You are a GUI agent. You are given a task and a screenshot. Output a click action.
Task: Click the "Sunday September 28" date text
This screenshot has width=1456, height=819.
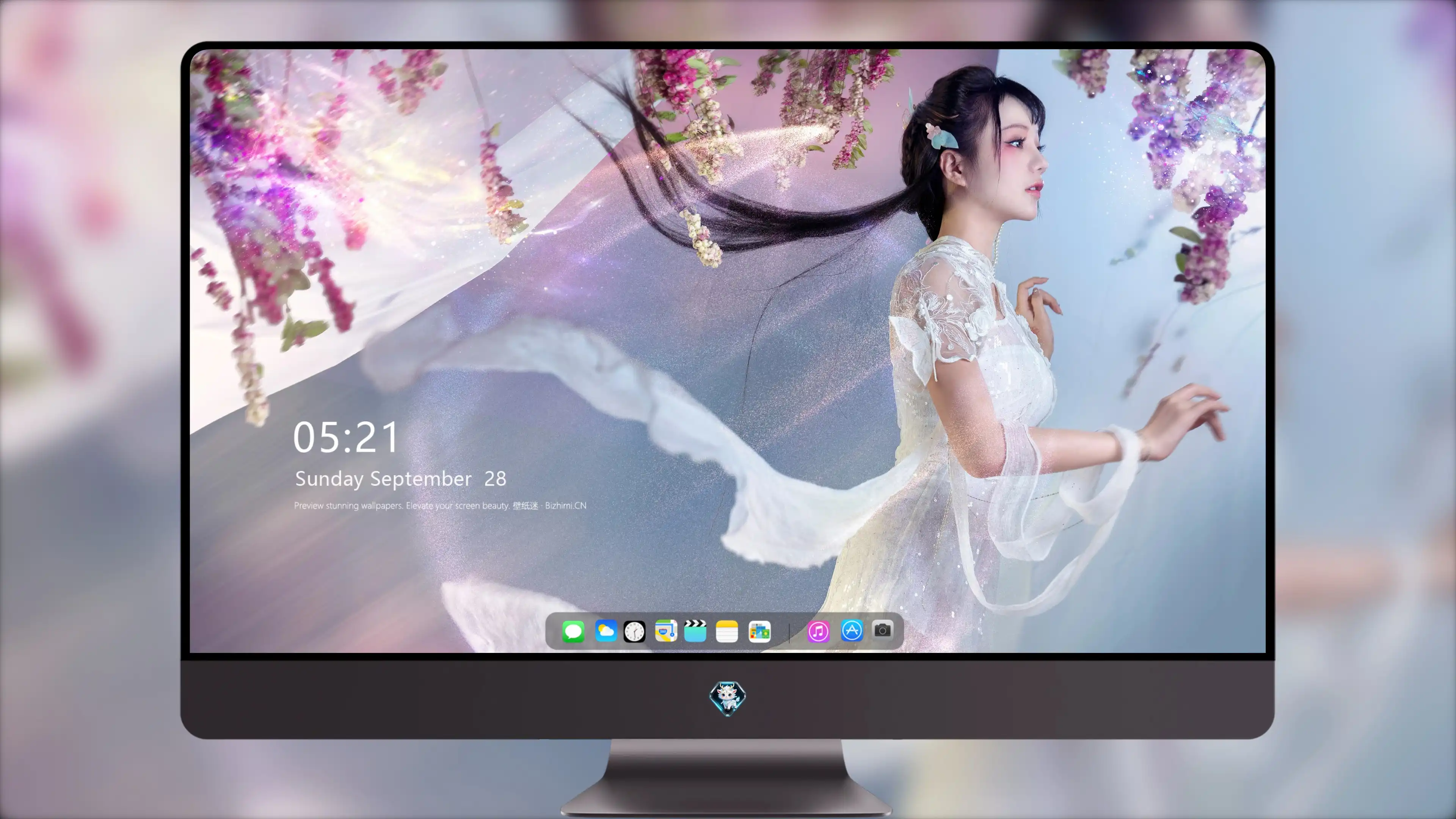[401, 479]
